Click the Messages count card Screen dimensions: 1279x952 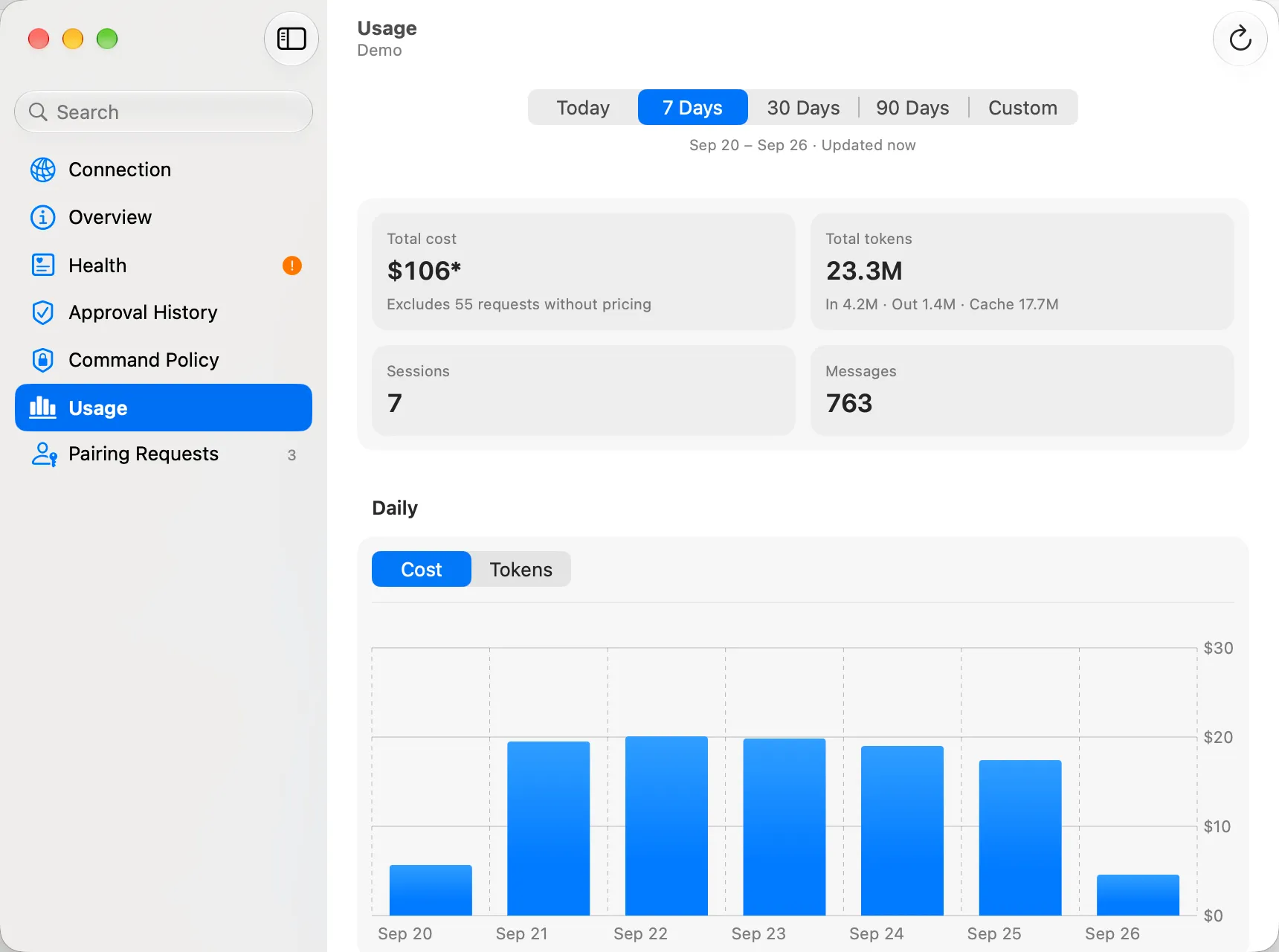click(x=1022, y=390)
